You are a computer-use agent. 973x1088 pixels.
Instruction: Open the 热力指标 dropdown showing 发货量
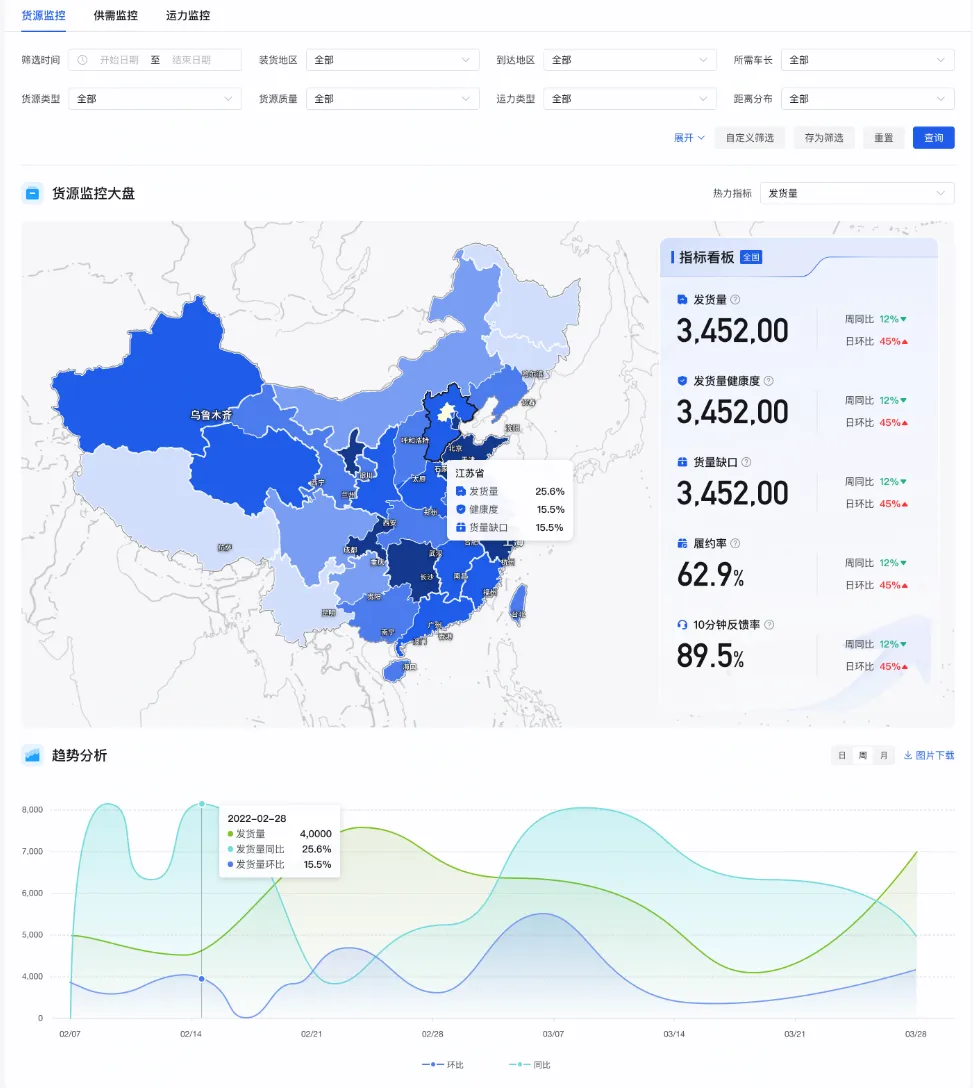857,193
